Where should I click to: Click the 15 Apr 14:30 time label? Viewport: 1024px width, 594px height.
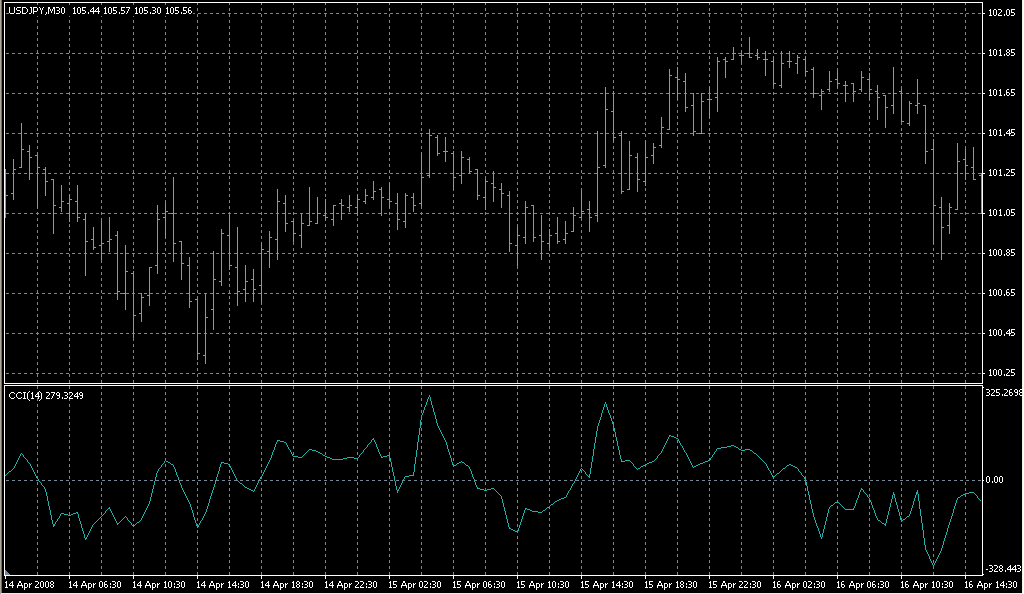click(606, 584)
